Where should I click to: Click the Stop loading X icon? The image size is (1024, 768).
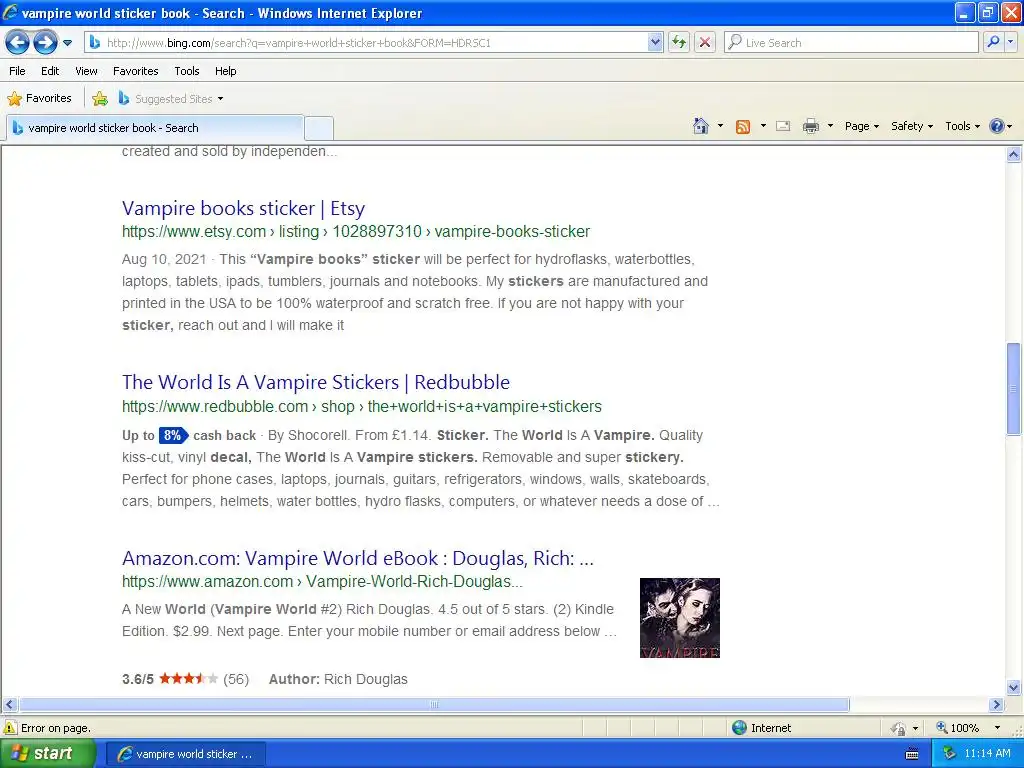point(705,43)
